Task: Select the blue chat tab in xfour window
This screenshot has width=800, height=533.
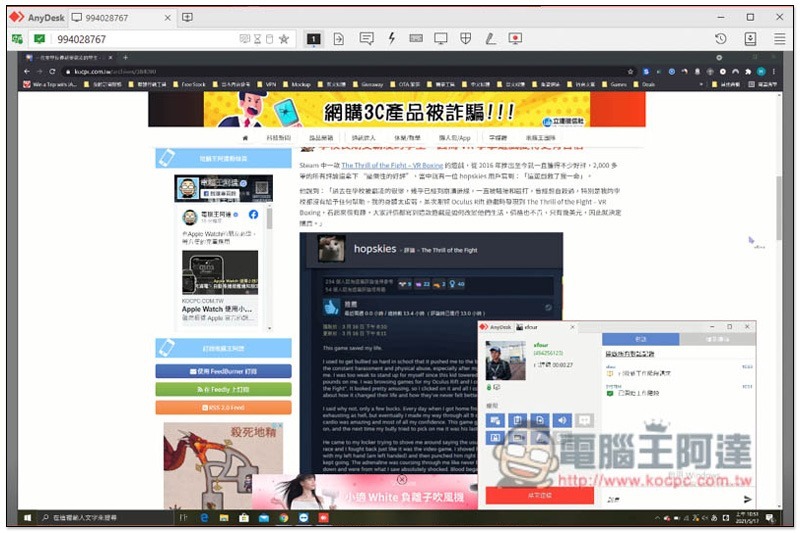Action: (x=640, y=339)
